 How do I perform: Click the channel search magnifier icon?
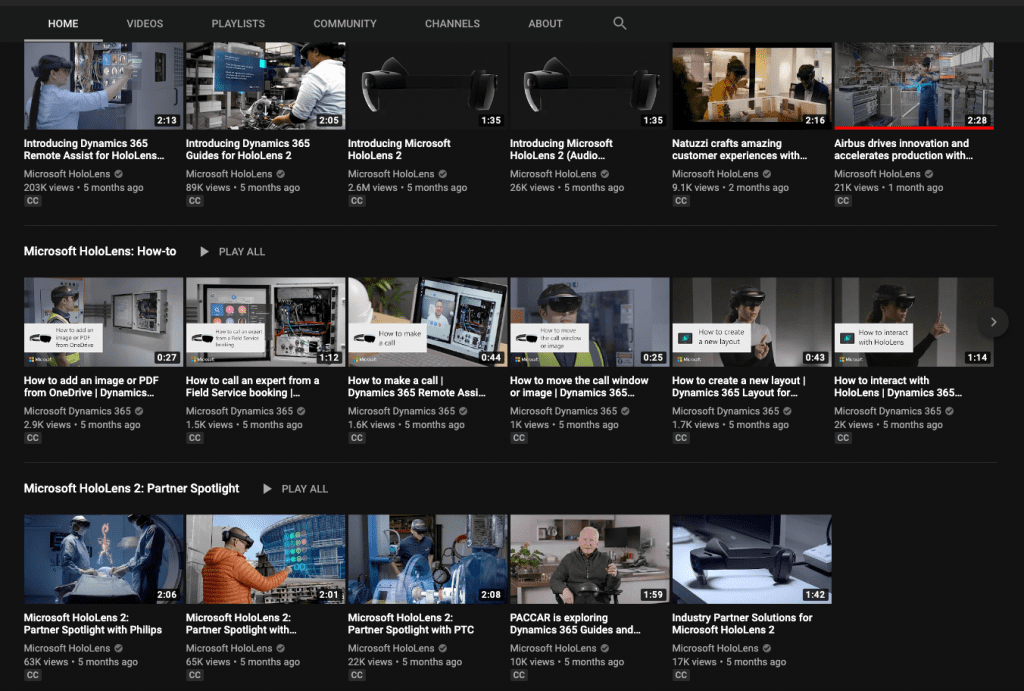[619, 23]
